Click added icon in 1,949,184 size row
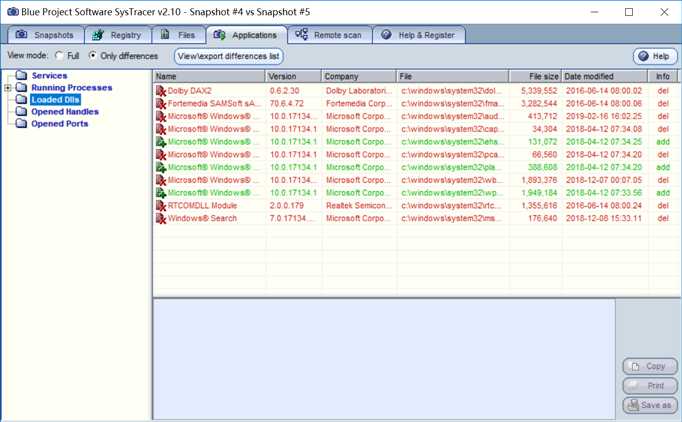 pos(161,193)
